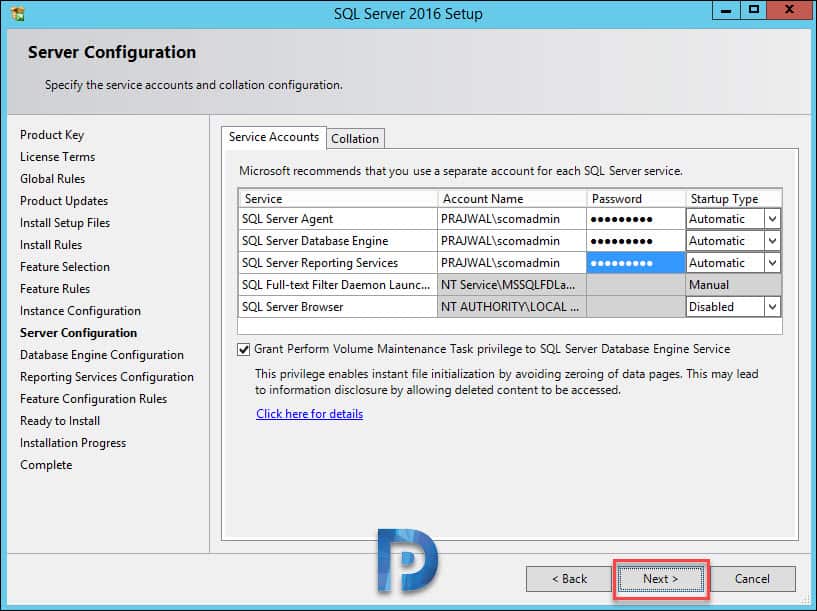
Task: Select Feature Rules step in sidebar
Action: [x=55, y=289]
